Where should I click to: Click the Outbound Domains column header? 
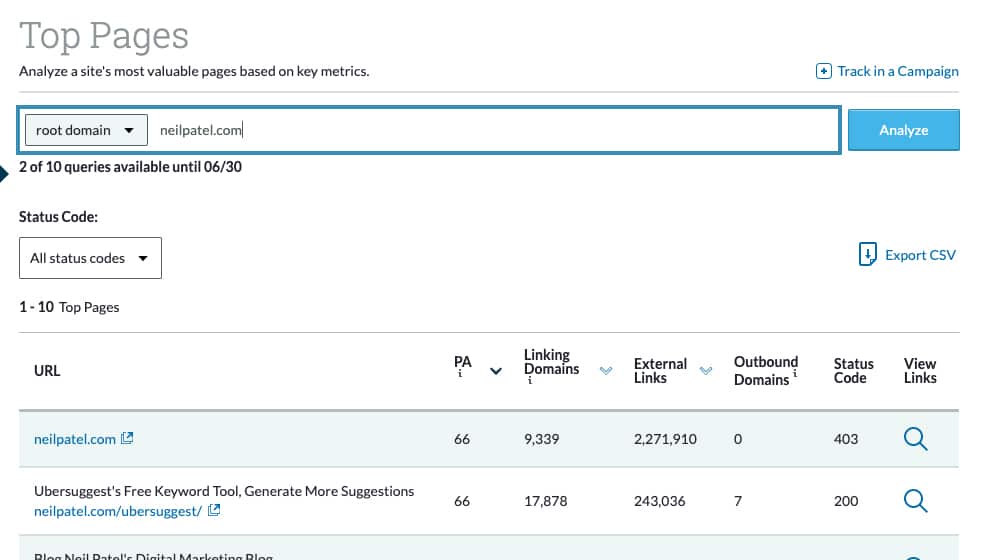point(765,371)
